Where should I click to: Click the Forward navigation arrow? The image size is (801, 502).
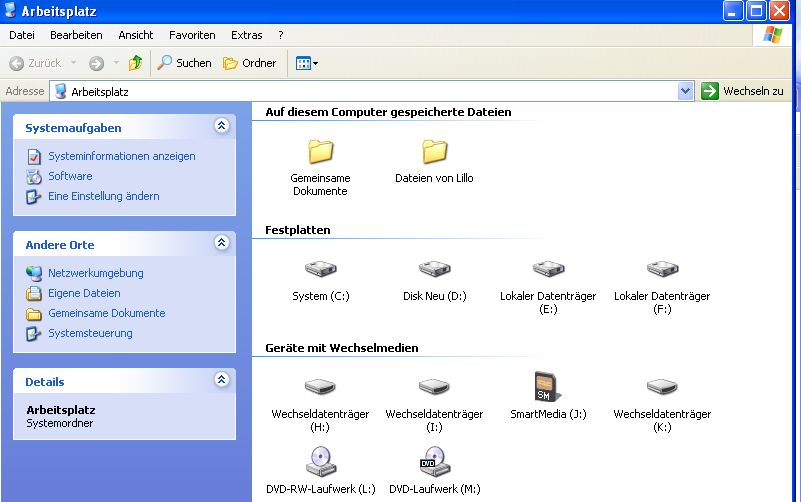click(96, 63)
